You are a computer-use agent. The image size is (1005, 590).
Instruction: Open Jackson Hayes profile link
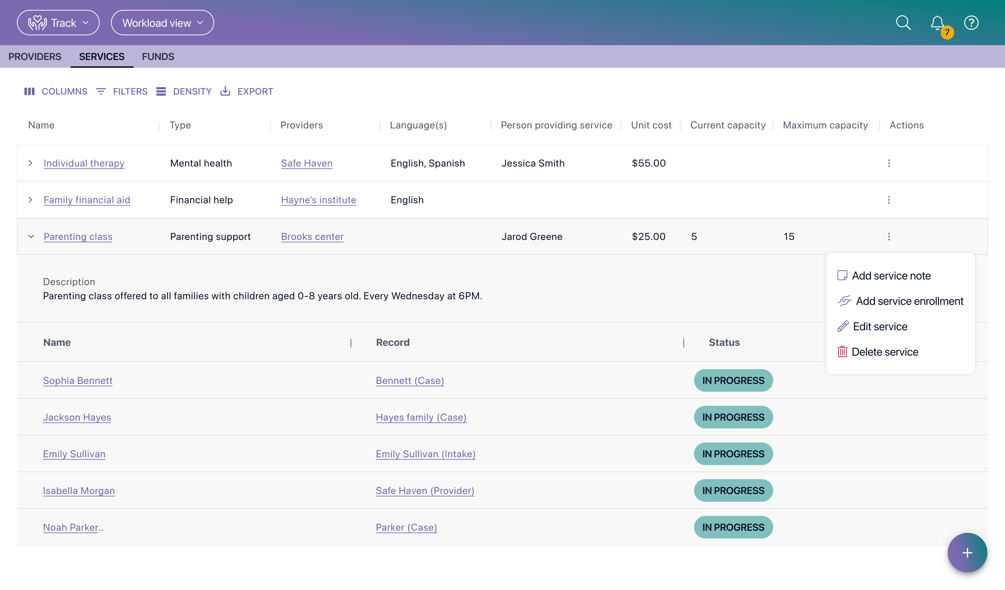click(x=77, y=417)
